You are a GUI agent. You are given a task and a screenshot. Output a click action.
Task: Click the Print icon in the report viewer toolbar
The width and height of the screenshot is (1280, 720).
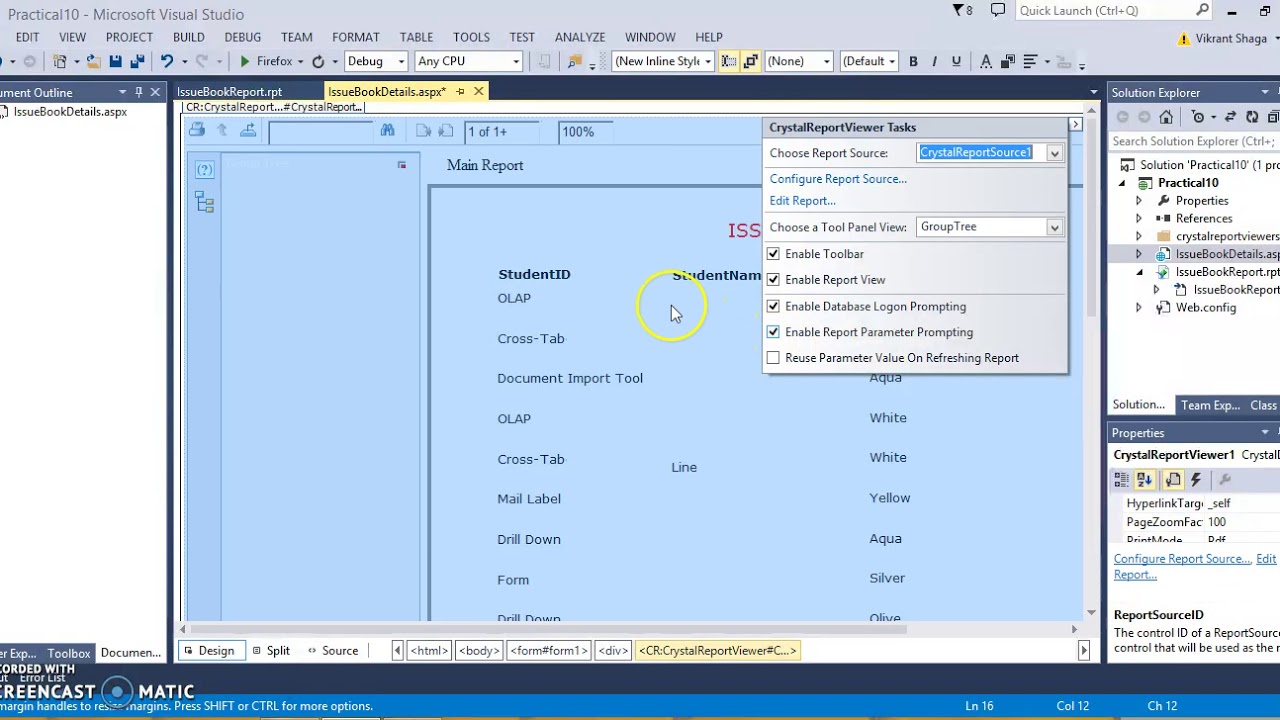[x=197, y=130]
